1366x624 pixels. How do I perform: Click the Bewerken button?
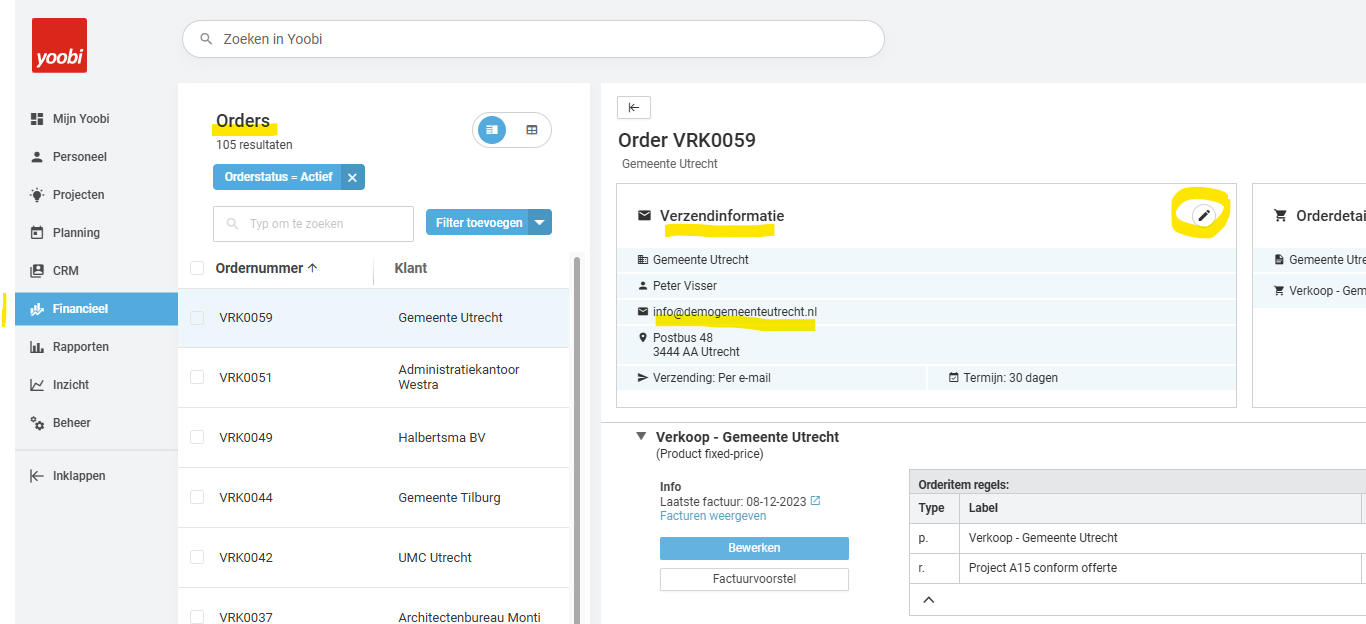click(754, 548)
